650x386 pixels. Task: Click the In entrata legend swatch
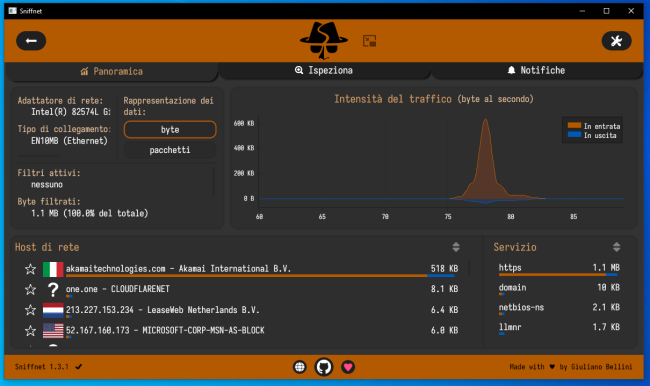click(574, 125)
